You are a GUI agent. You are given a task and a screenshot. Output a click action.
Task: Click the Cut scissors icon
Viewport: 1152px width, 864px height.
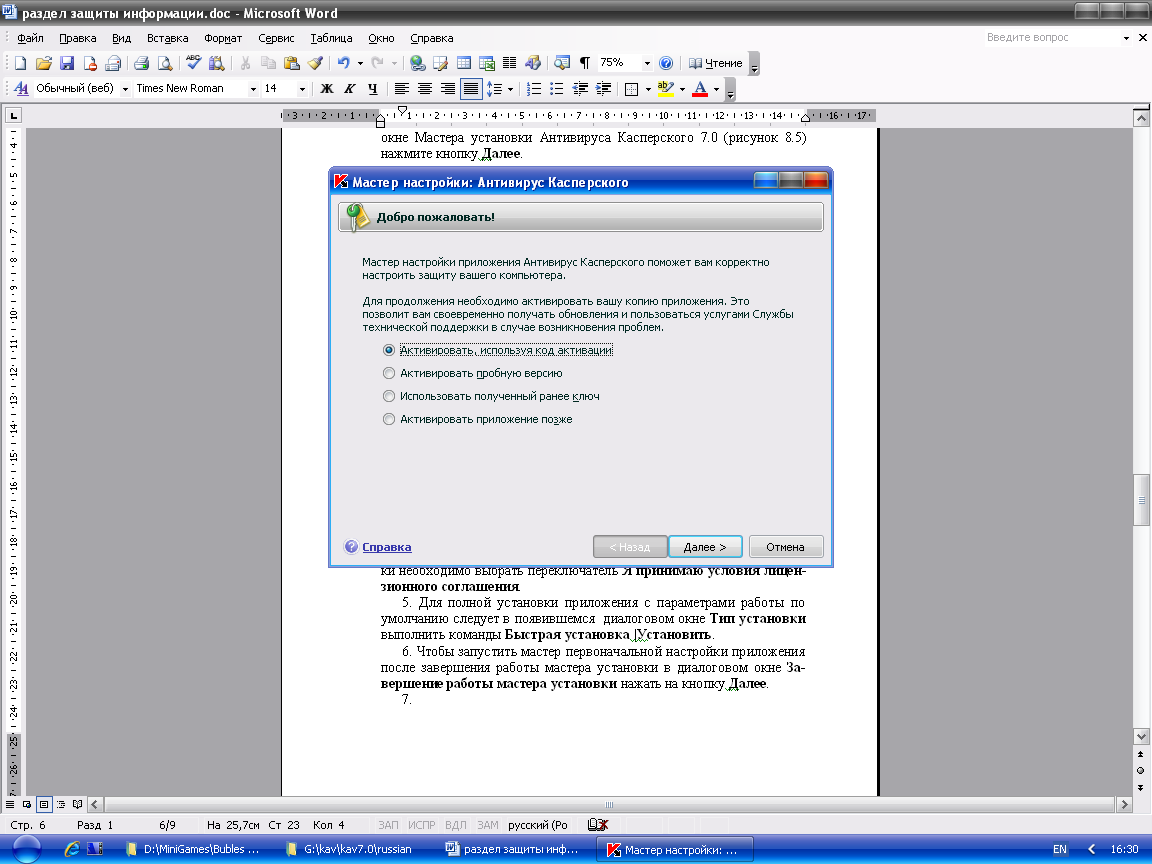pyautogui.click(x=245, y=63)
